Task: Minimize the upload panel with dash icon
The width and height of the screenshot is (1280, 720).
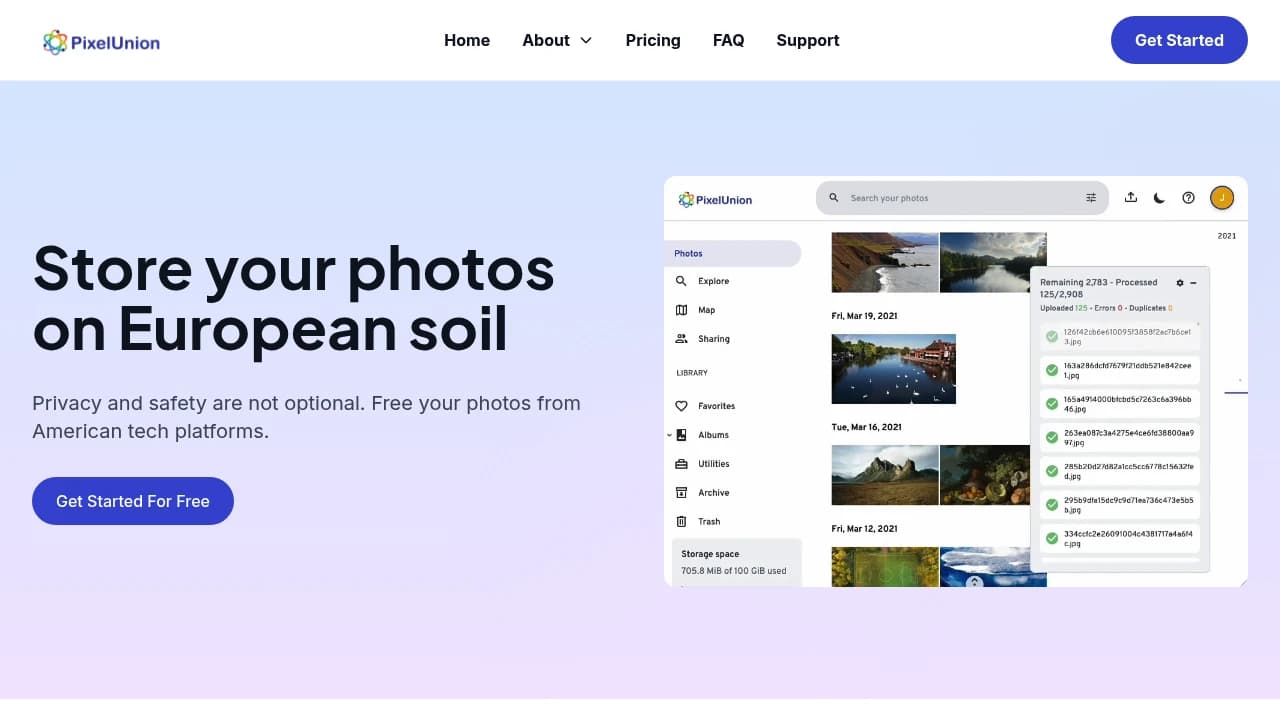Action: [x=1193, y=283]
